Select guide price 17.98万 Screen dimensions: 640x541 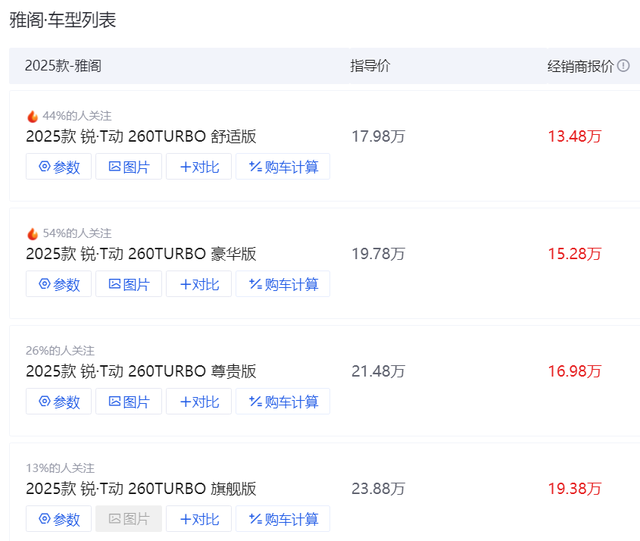point(378,136)
